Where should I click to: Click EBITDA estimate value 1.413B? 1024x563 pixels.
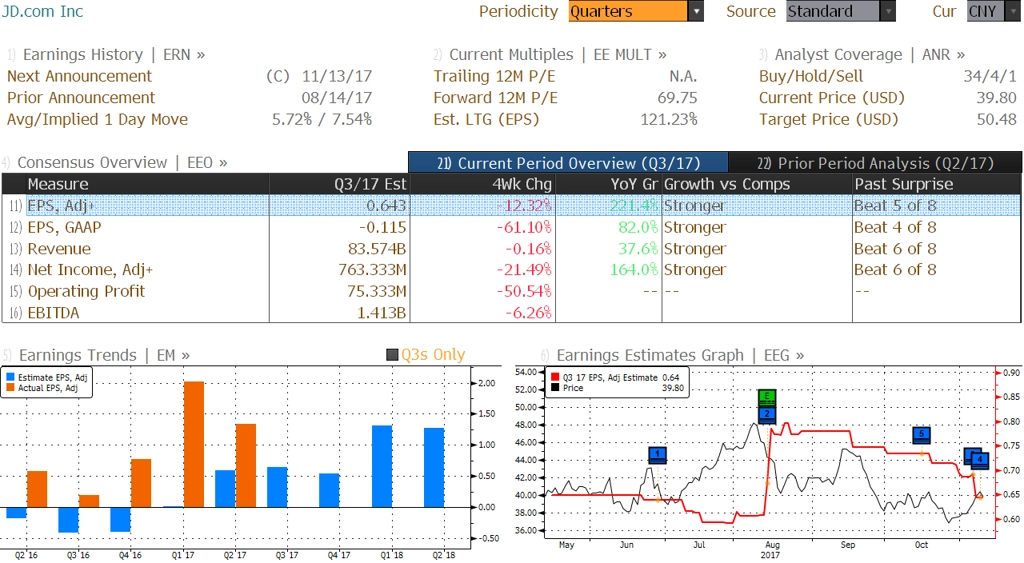point(381,313)
